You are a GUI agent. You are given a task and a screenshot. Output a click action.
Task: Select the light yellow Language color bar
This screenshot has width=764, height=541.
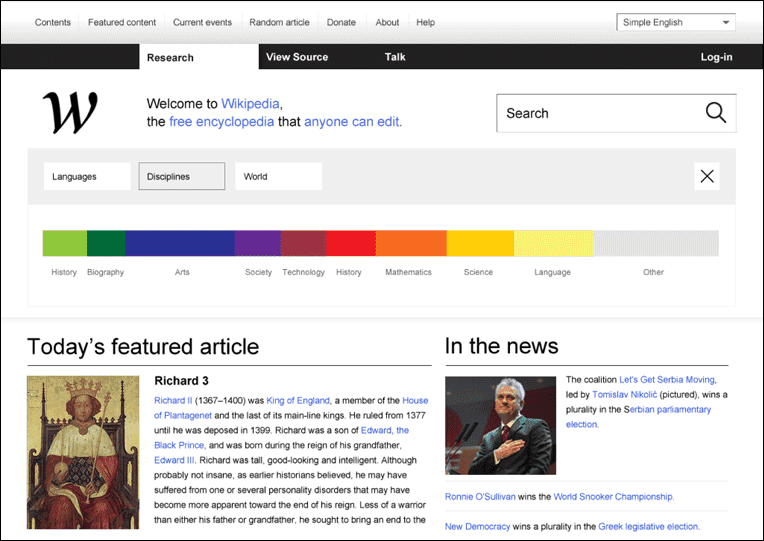(554, 243)
